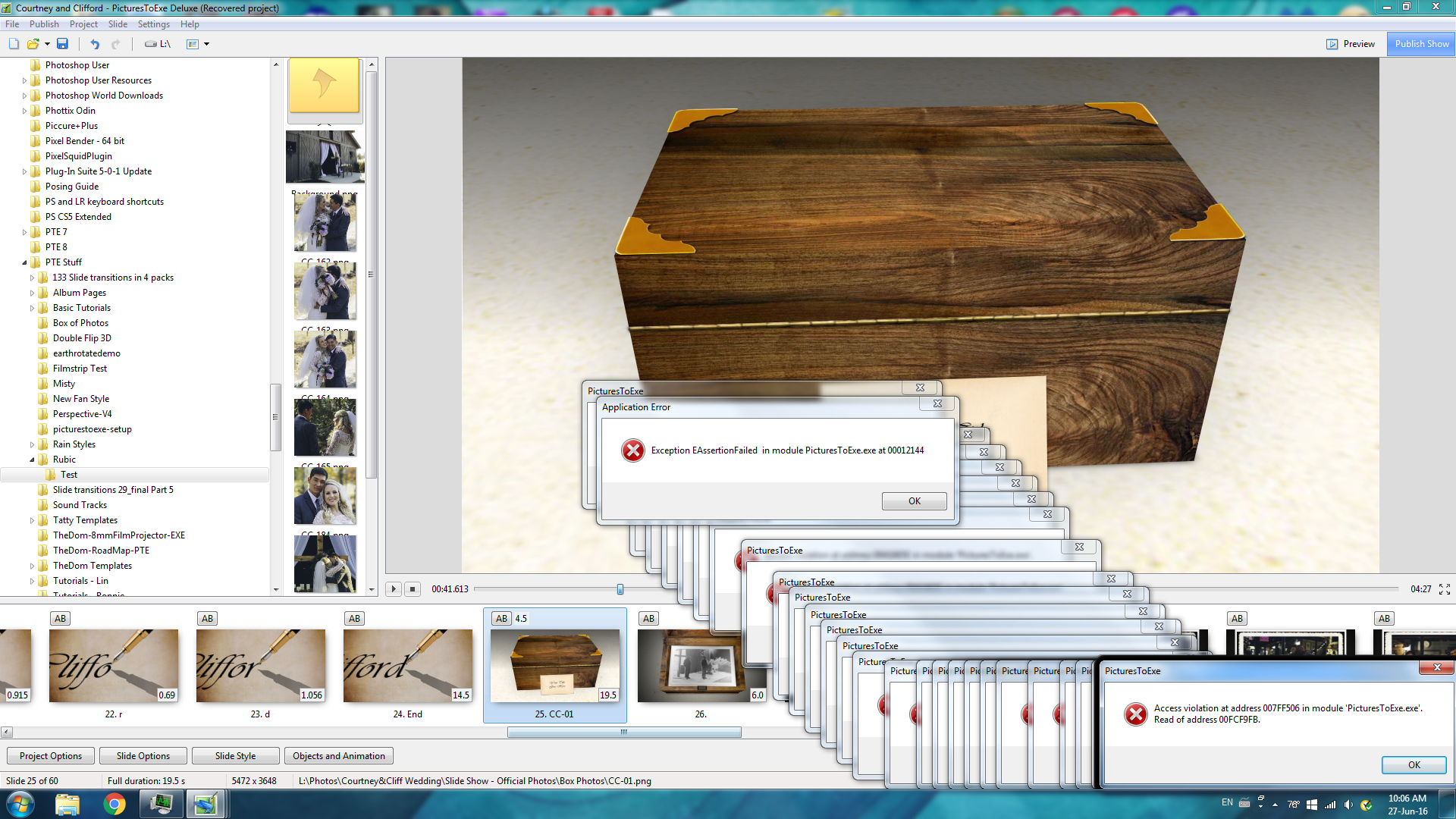Open Slide Style settings
This screenshot has width=1456, height=819.
coord(236,756)
